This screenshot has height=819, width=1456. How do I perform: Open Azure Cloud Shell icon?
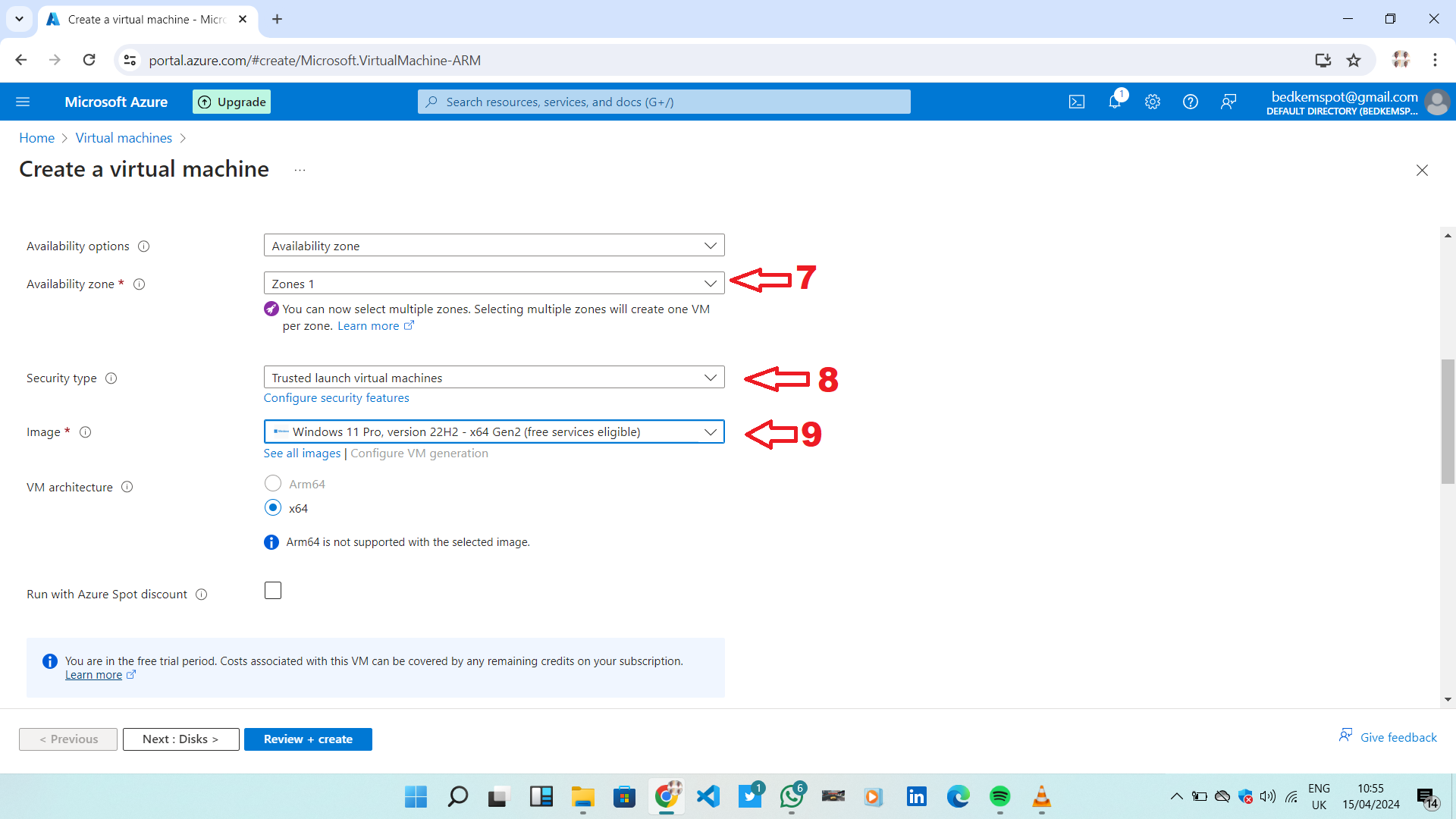coord(1077,102)
